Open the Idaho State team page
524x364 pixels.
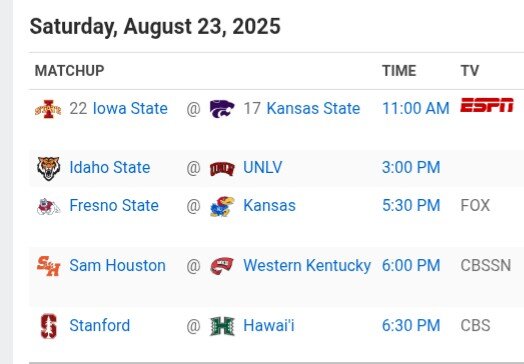[110, 167]
